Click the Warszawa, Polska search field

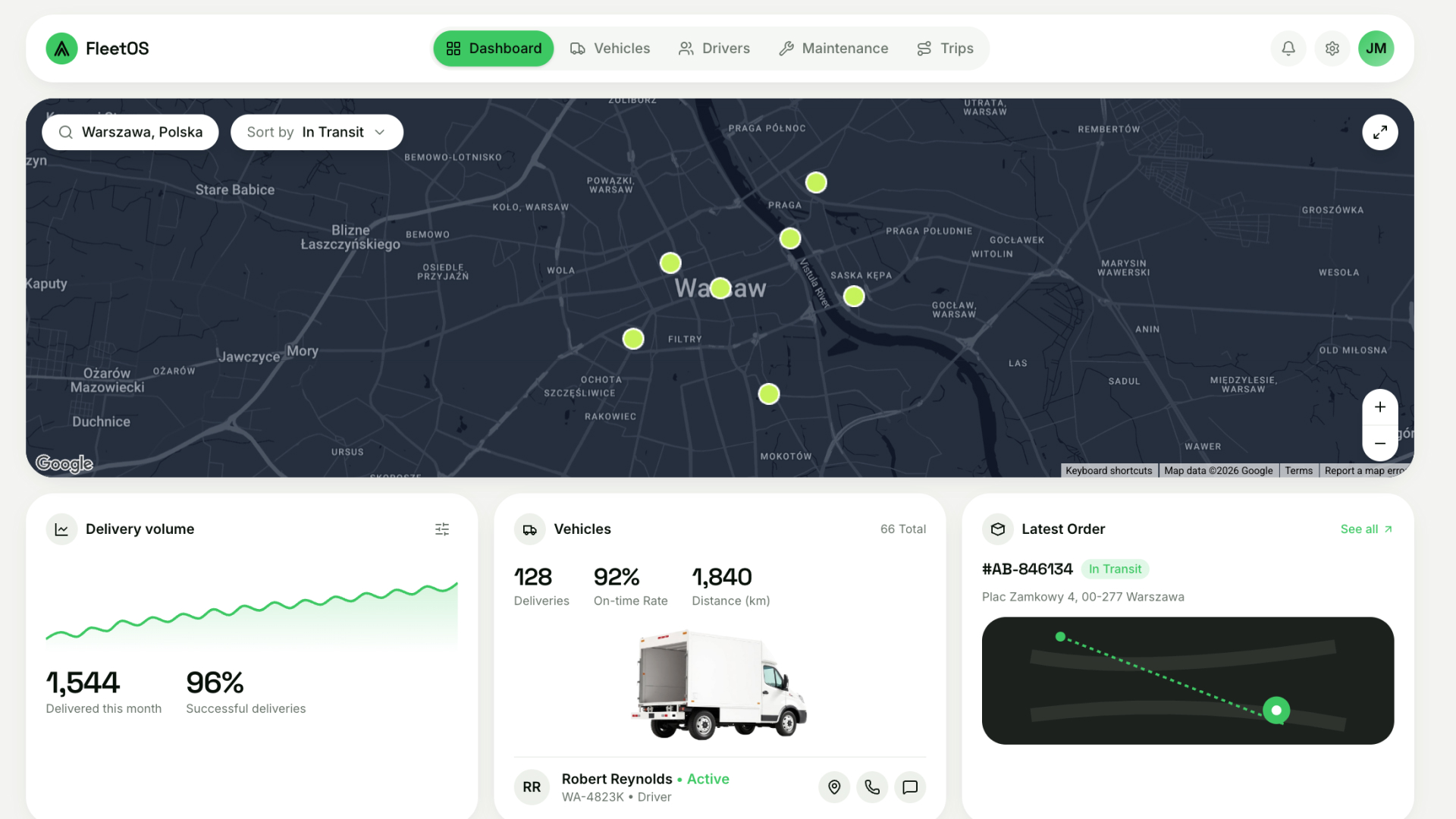coord(130,132)
